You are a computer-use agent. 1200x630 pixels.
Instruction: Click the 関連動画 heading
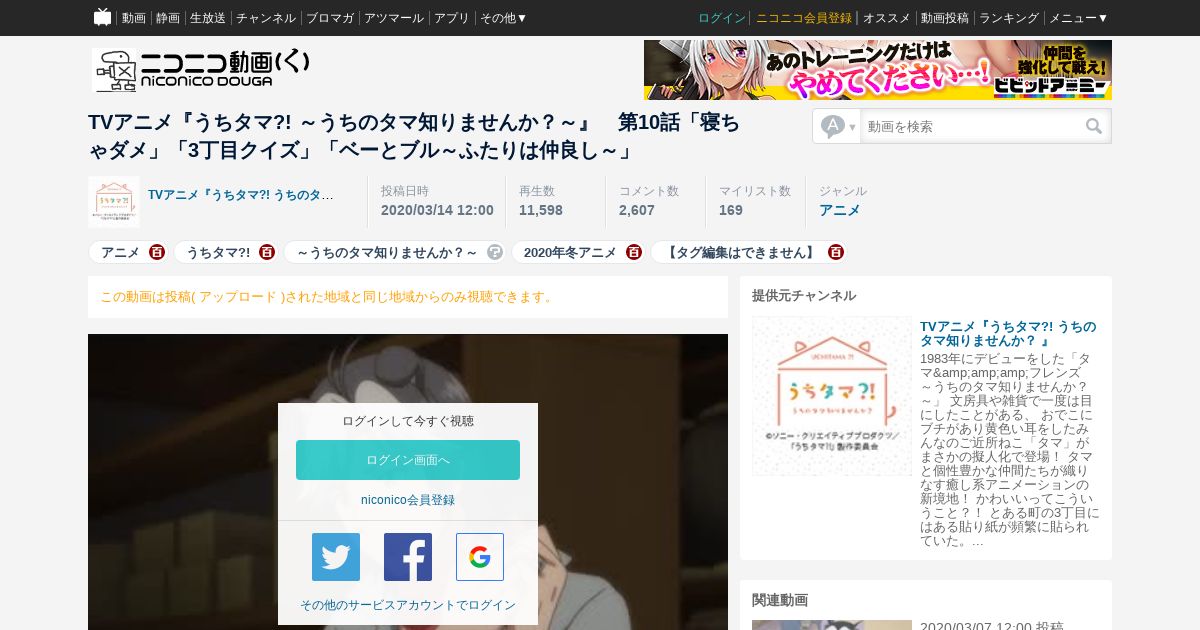(780, 600)
